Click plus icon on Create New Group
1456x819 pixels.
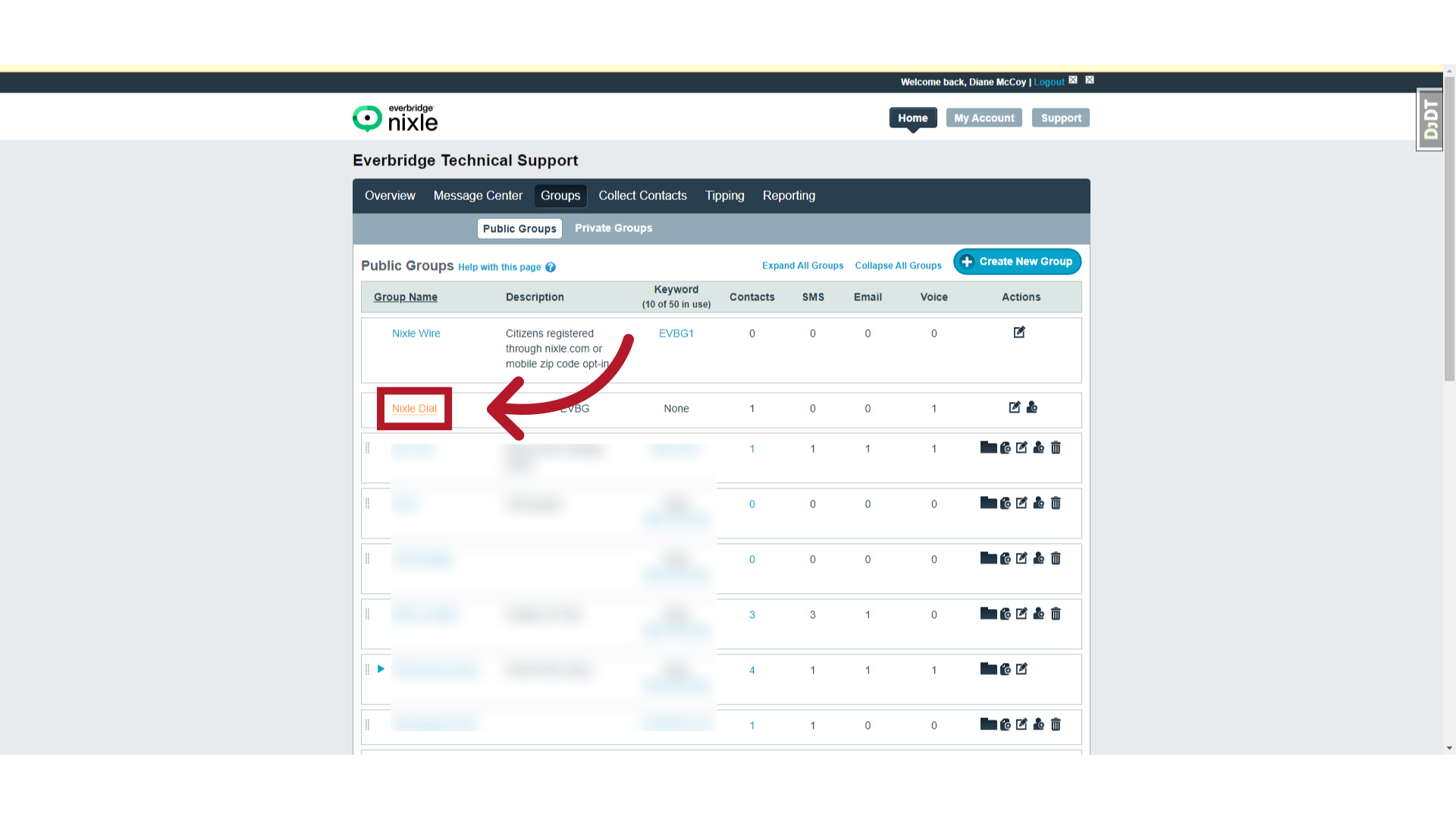[x=967, y=262]
